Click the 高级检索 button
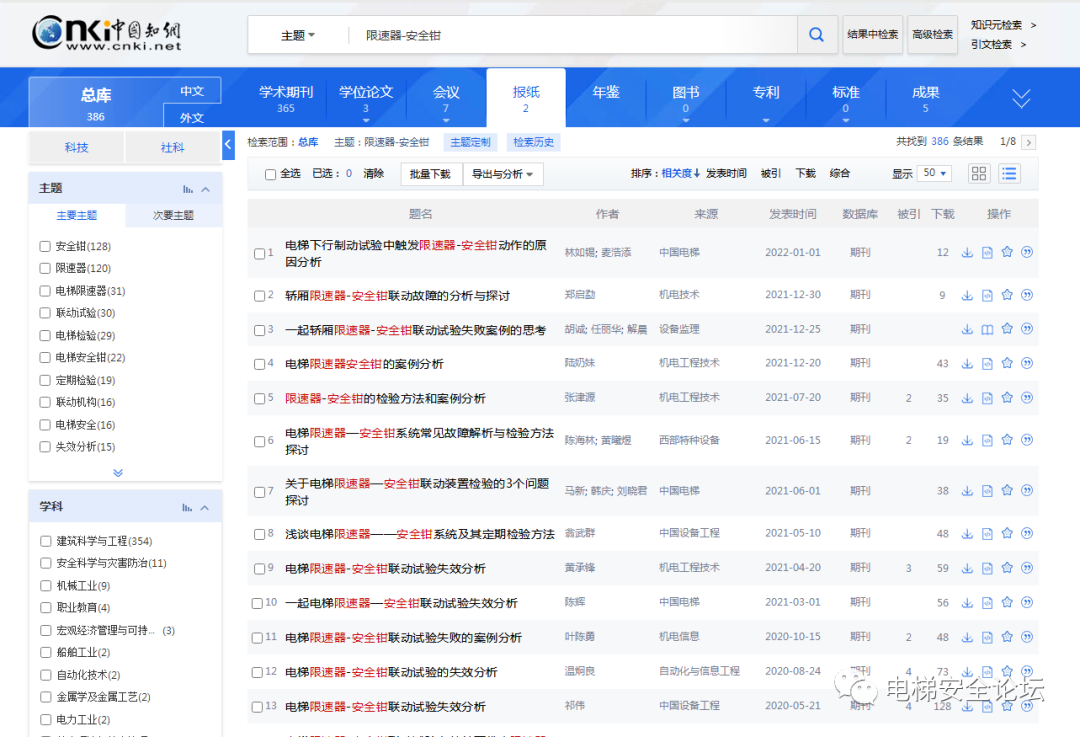The height and width of the screenshot is (737, 1080). 933,34
